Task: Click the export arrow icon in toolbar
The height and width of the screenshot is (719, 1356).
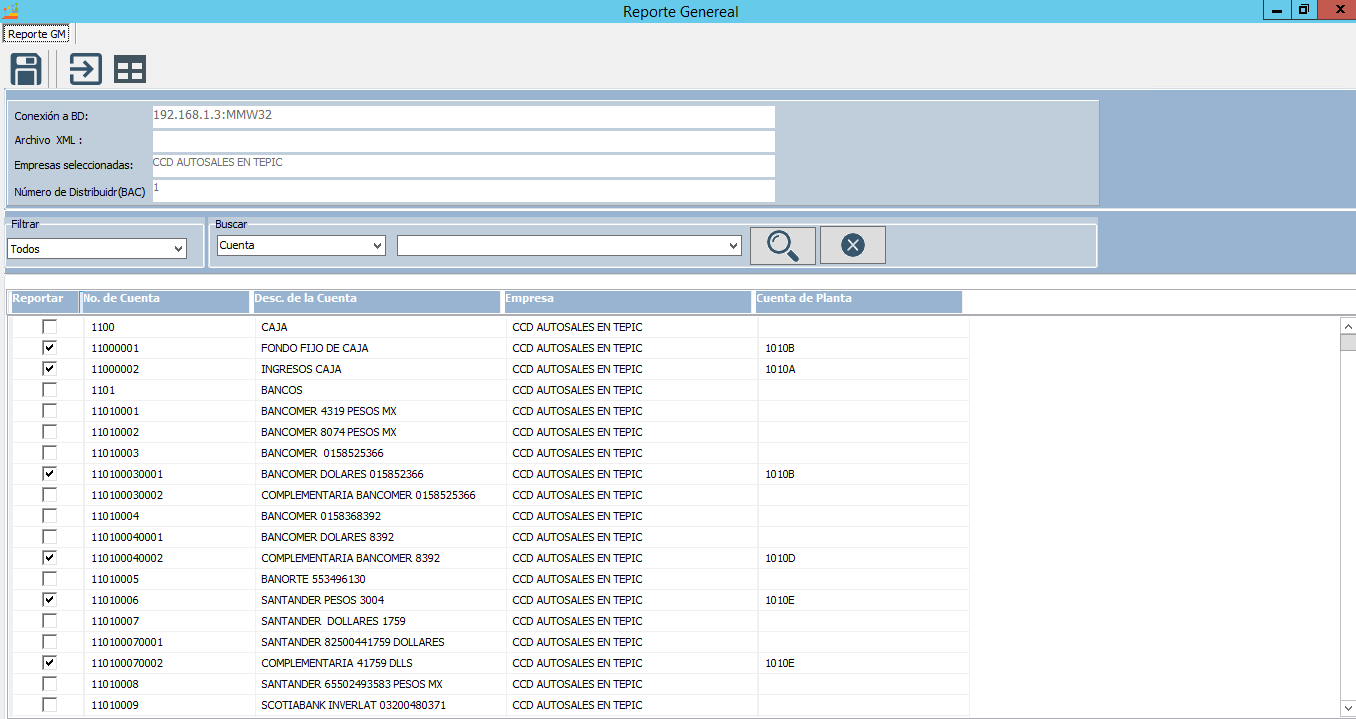Action: click(x=85, y=70)
